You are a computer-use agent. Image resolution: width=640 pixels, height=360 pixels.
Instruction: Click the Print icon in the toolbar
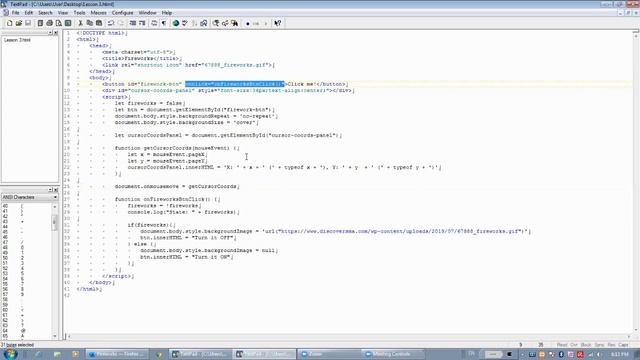click(x=49, y=23)
